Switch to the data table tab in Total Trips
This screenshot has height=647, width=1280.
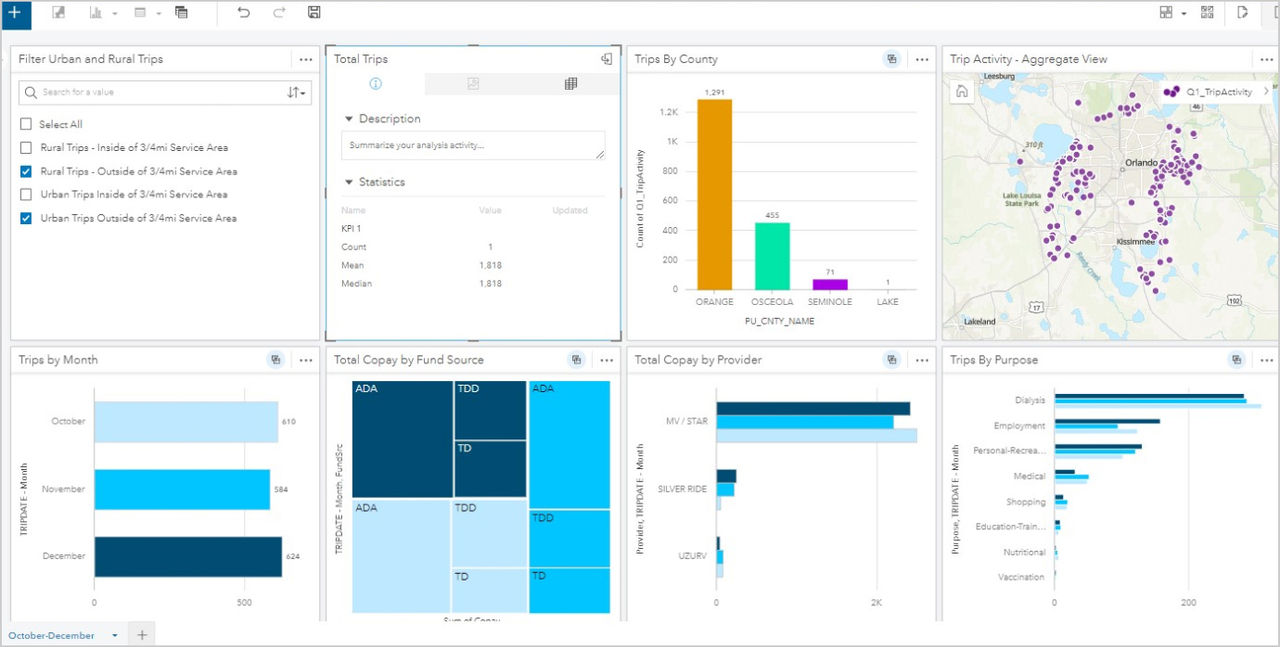point(570,84)
